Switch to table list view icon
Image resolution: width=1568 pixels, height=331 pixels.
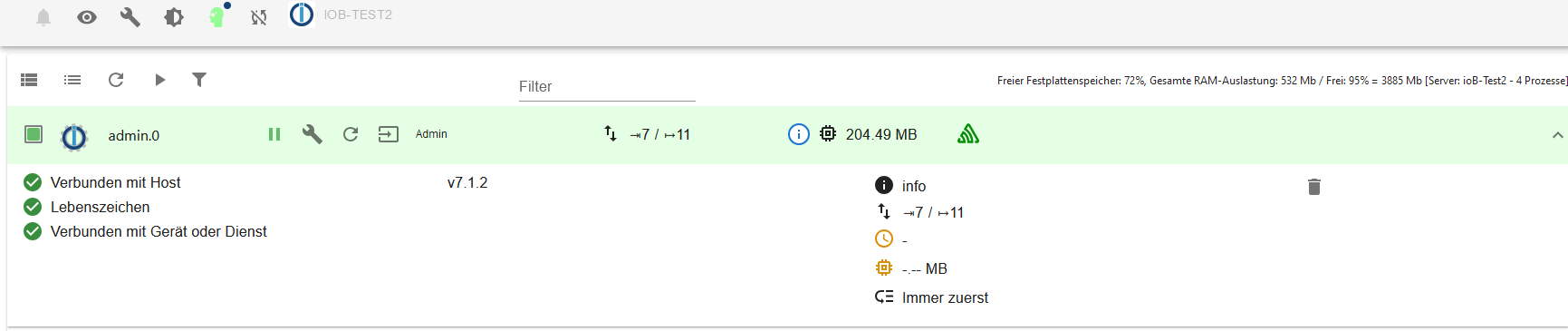pos(29,80)
